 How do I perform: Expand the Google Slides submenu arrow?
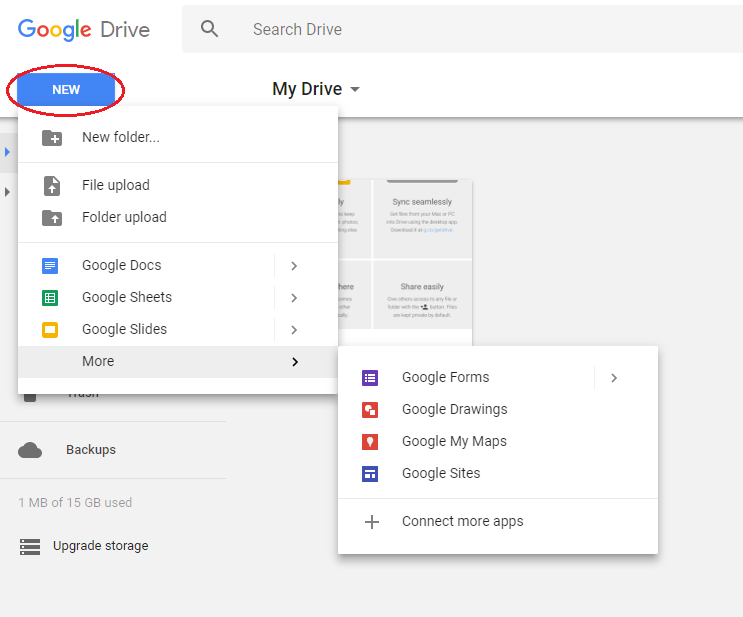tap(294, 330)
